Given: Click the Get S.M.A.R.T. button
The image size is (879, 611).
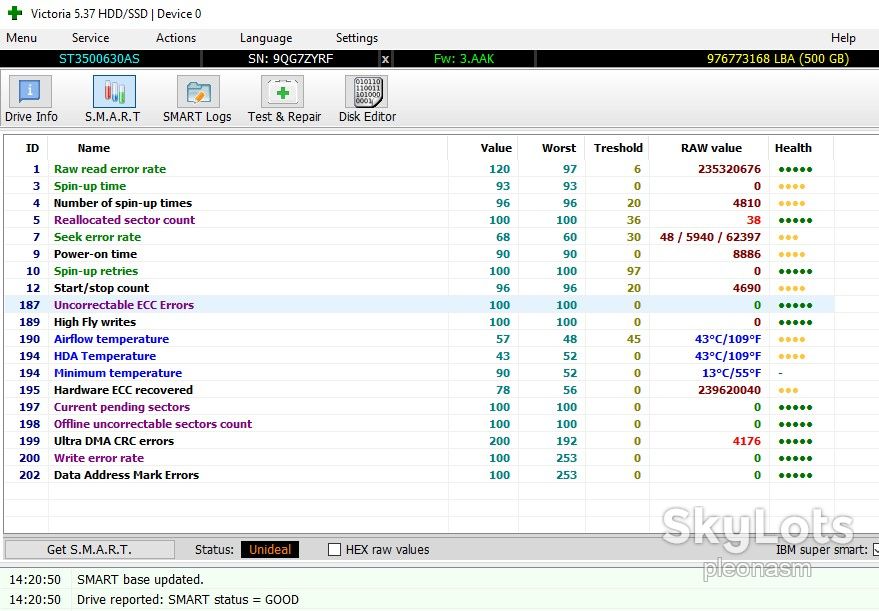Looking at the screenshot, I should coord(90,549).
